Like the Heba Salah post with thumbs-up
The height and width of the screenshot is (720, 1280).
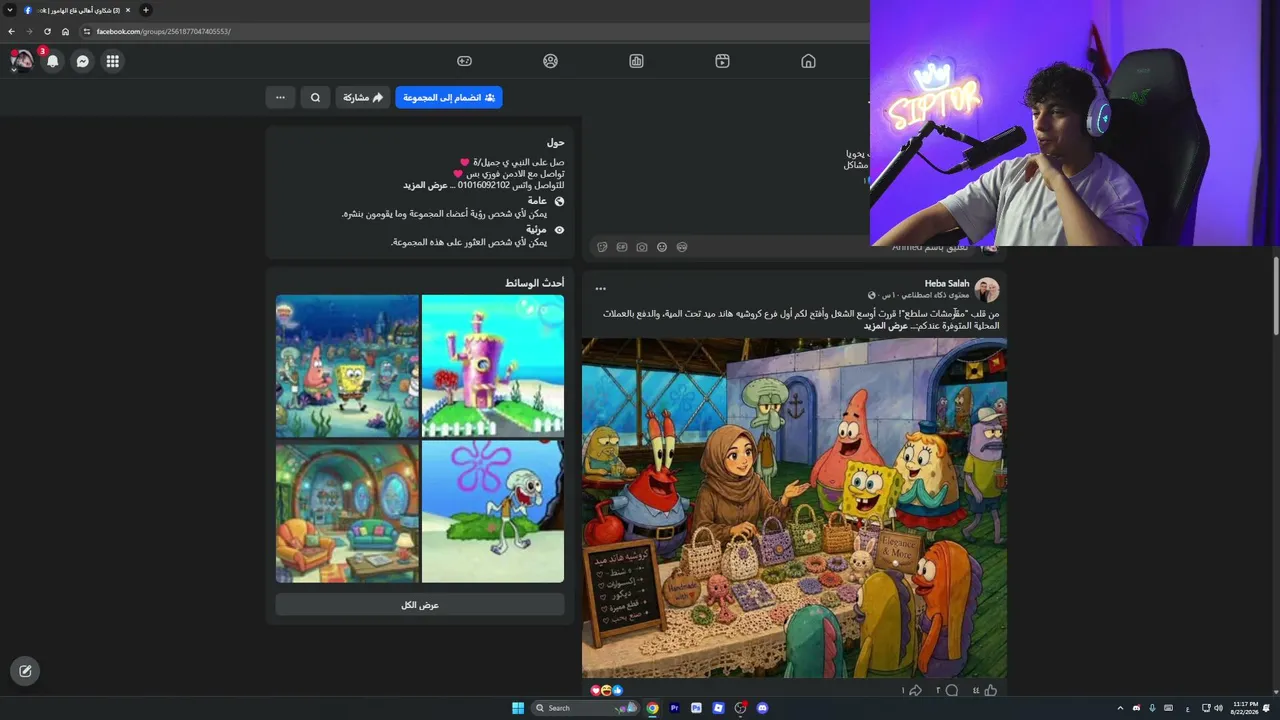point(991,690)
